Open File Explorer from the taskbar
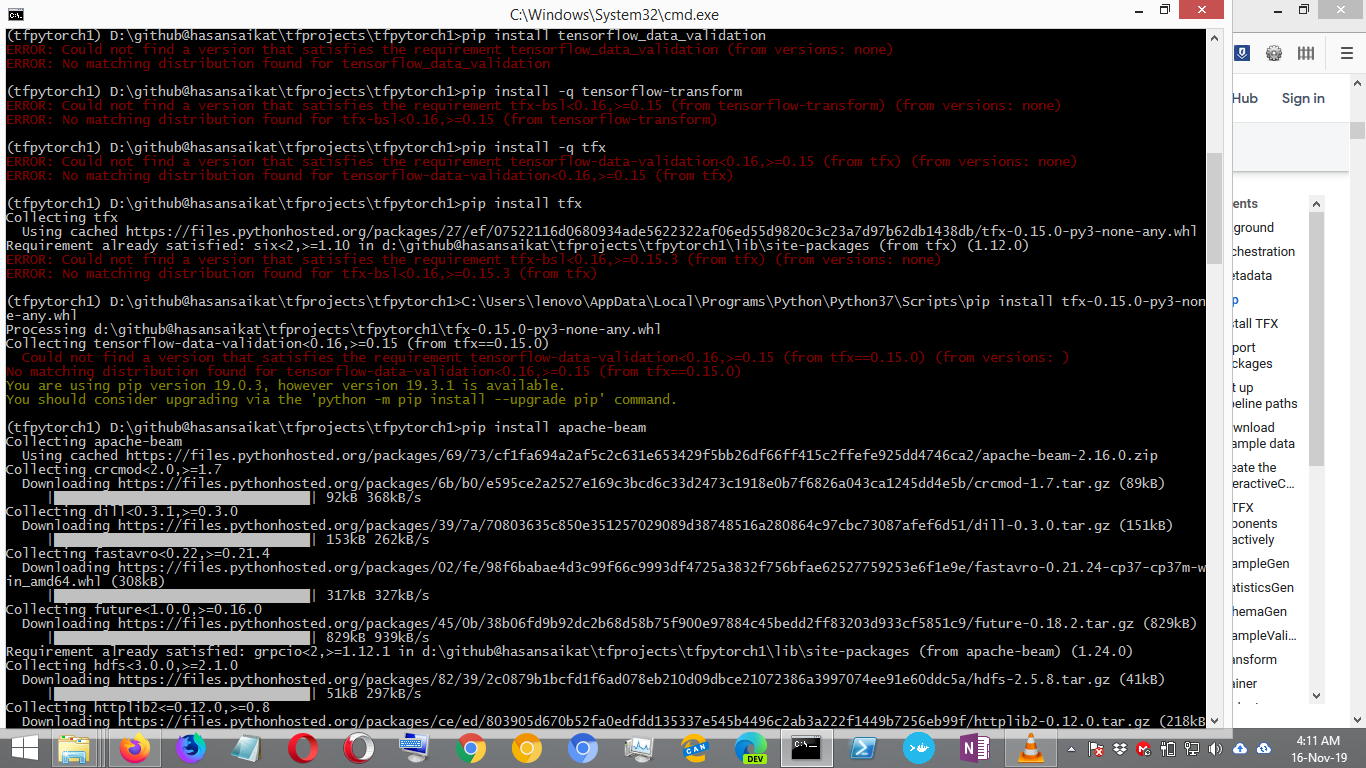This screenshot has height=768, width=1366. 75,749
